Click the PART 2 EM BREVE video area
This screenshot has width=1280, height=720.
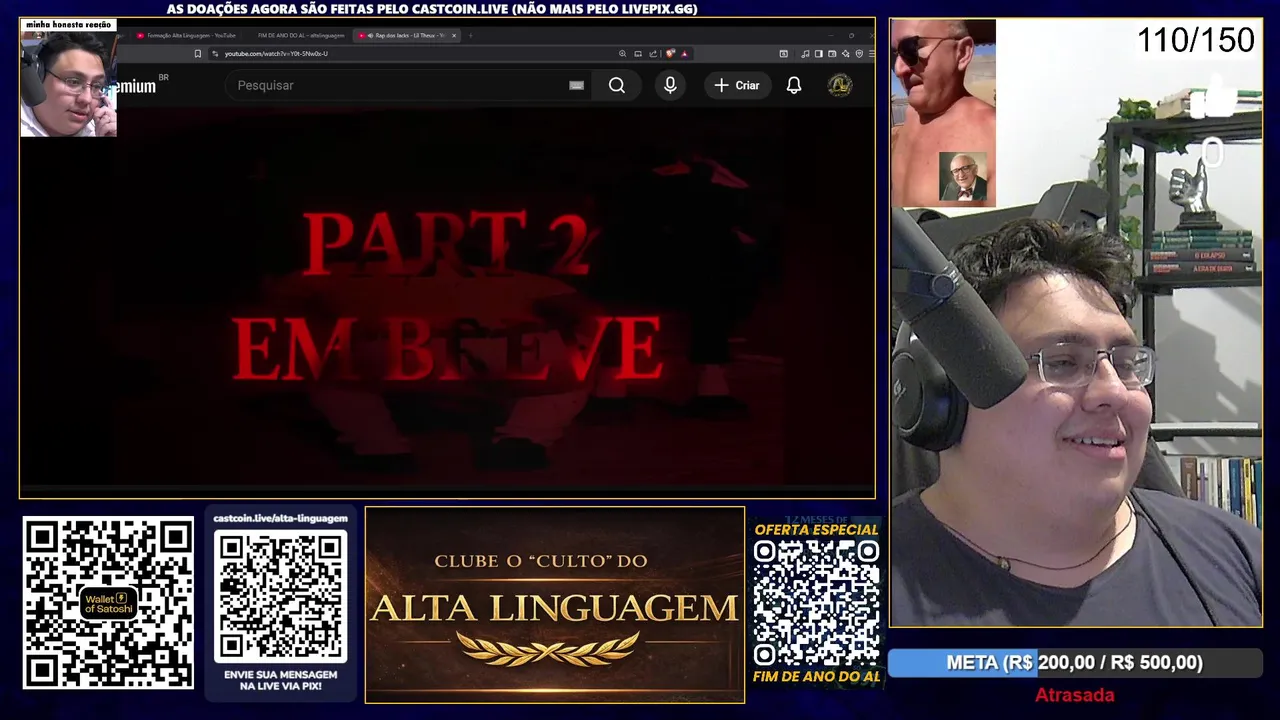coord(447,297)
